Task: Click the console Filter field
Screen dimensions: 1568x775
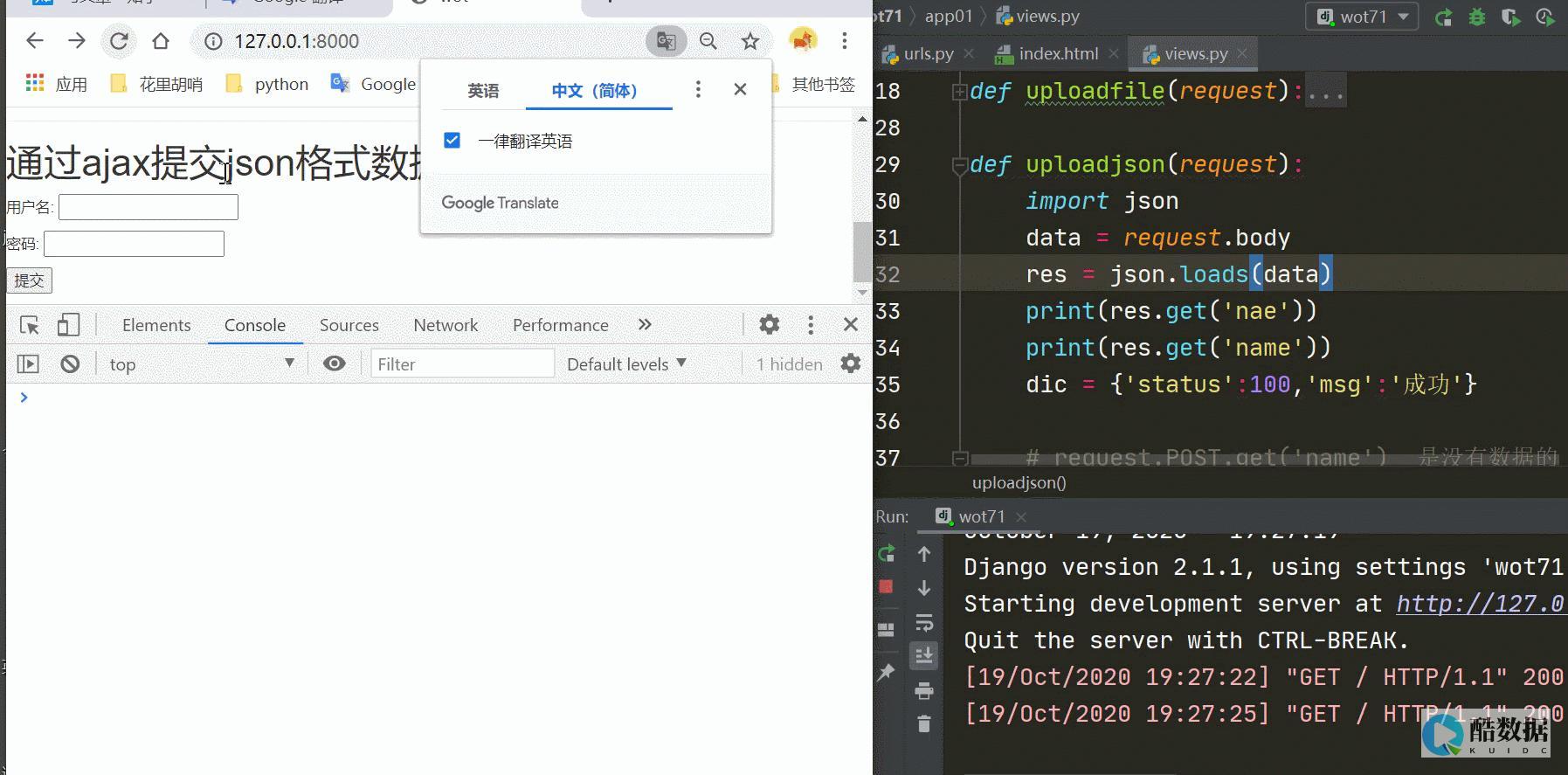Action: (x=462, y=364)
